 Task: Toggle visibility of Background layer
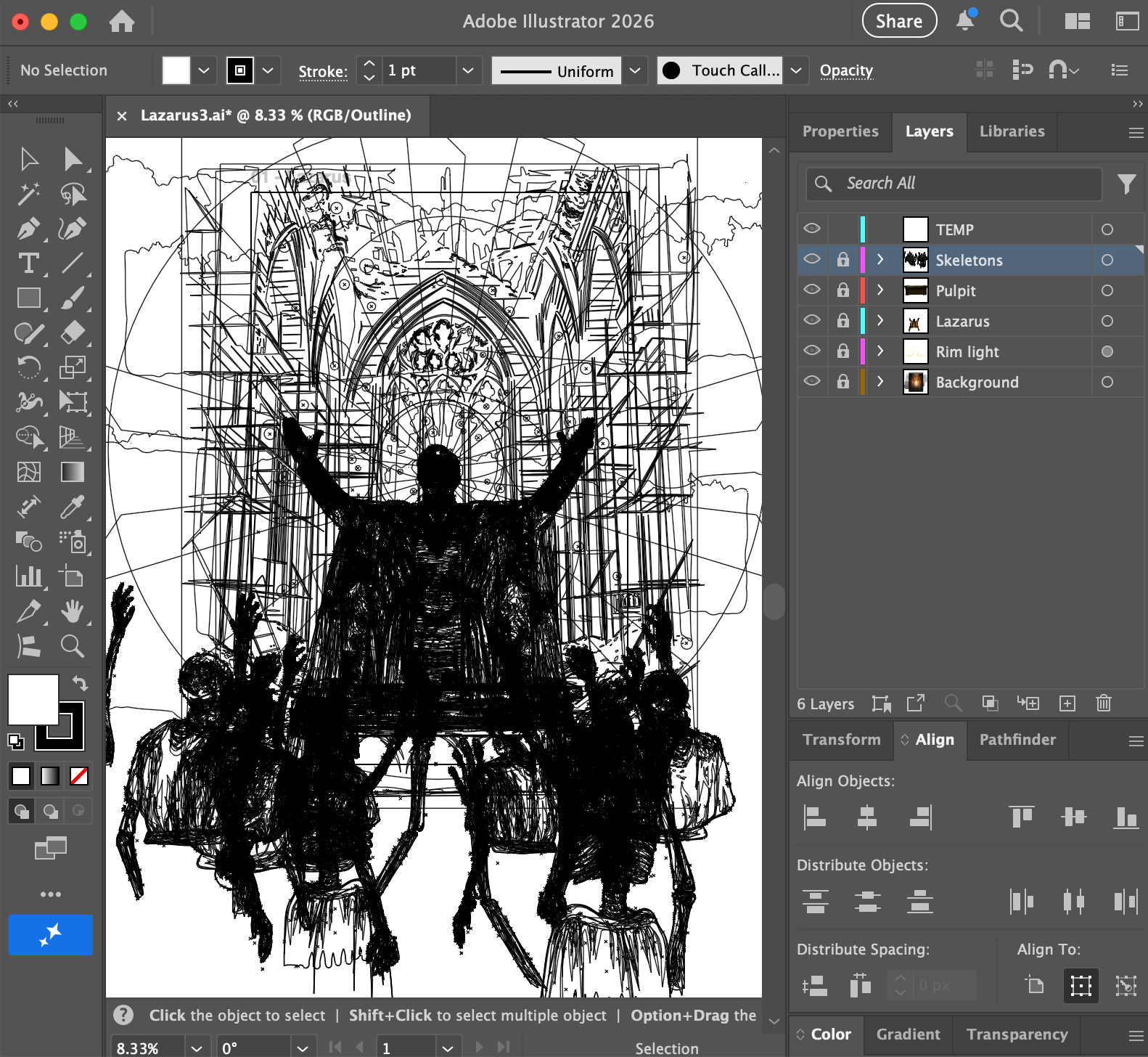click(812, 381)
